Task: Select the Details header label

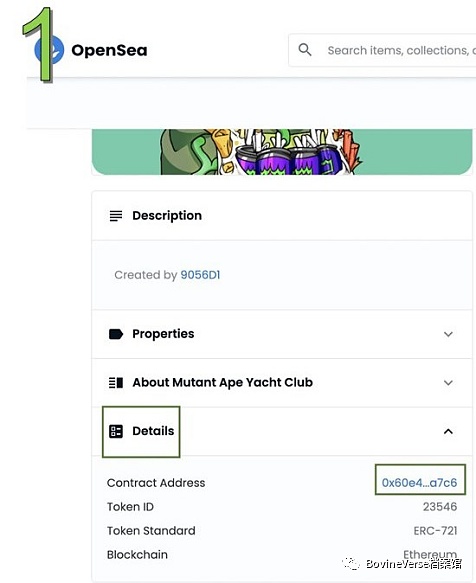Action: pos(153,431)
